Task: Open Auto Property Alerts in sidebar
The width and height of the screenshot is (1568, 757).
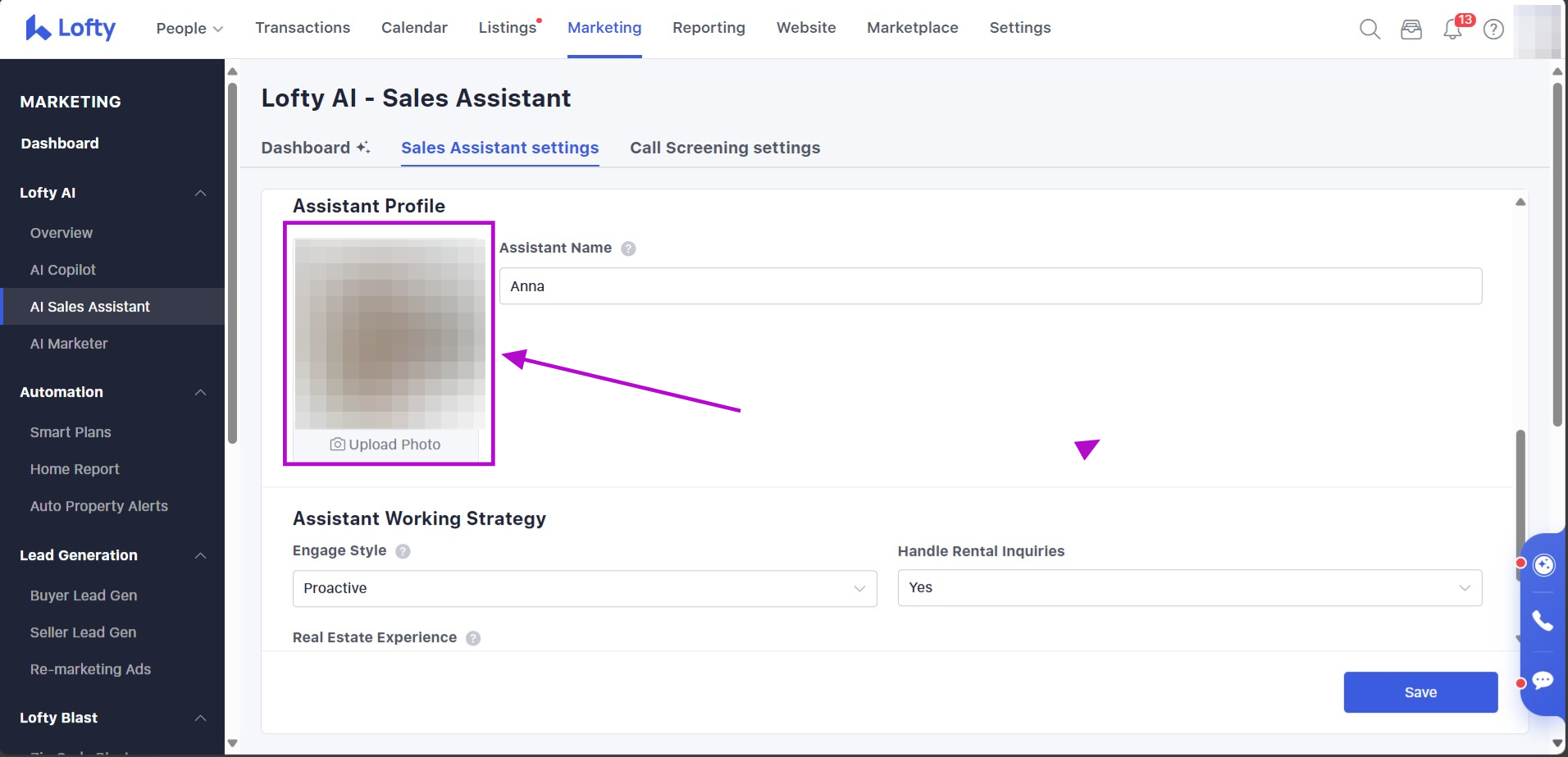Action: [99, 506]
